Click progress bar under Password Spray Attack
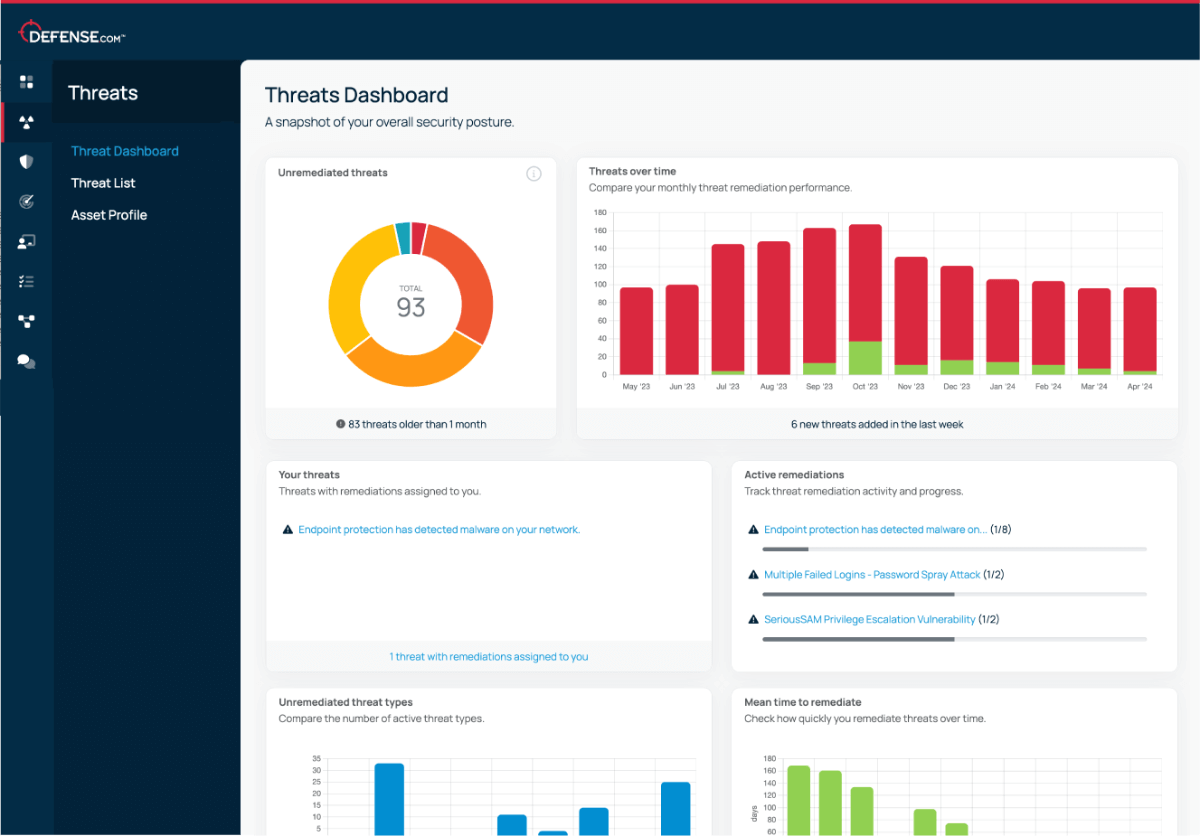Viewport: 1200px width, 836px height. (x=954, y=594)
